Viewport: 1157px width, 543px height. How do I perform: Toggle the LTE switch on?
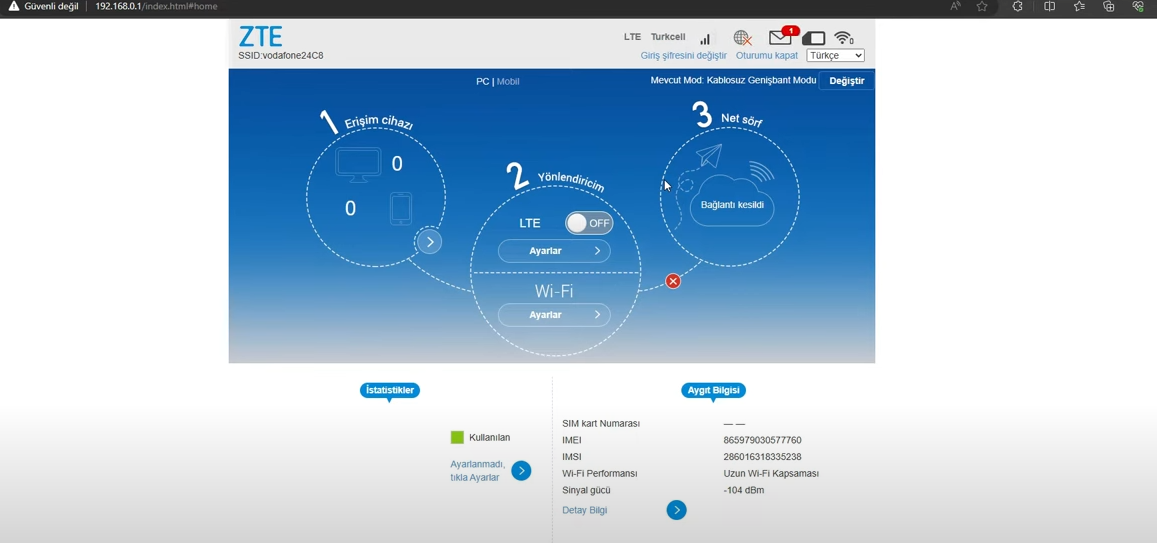point(589,223)
